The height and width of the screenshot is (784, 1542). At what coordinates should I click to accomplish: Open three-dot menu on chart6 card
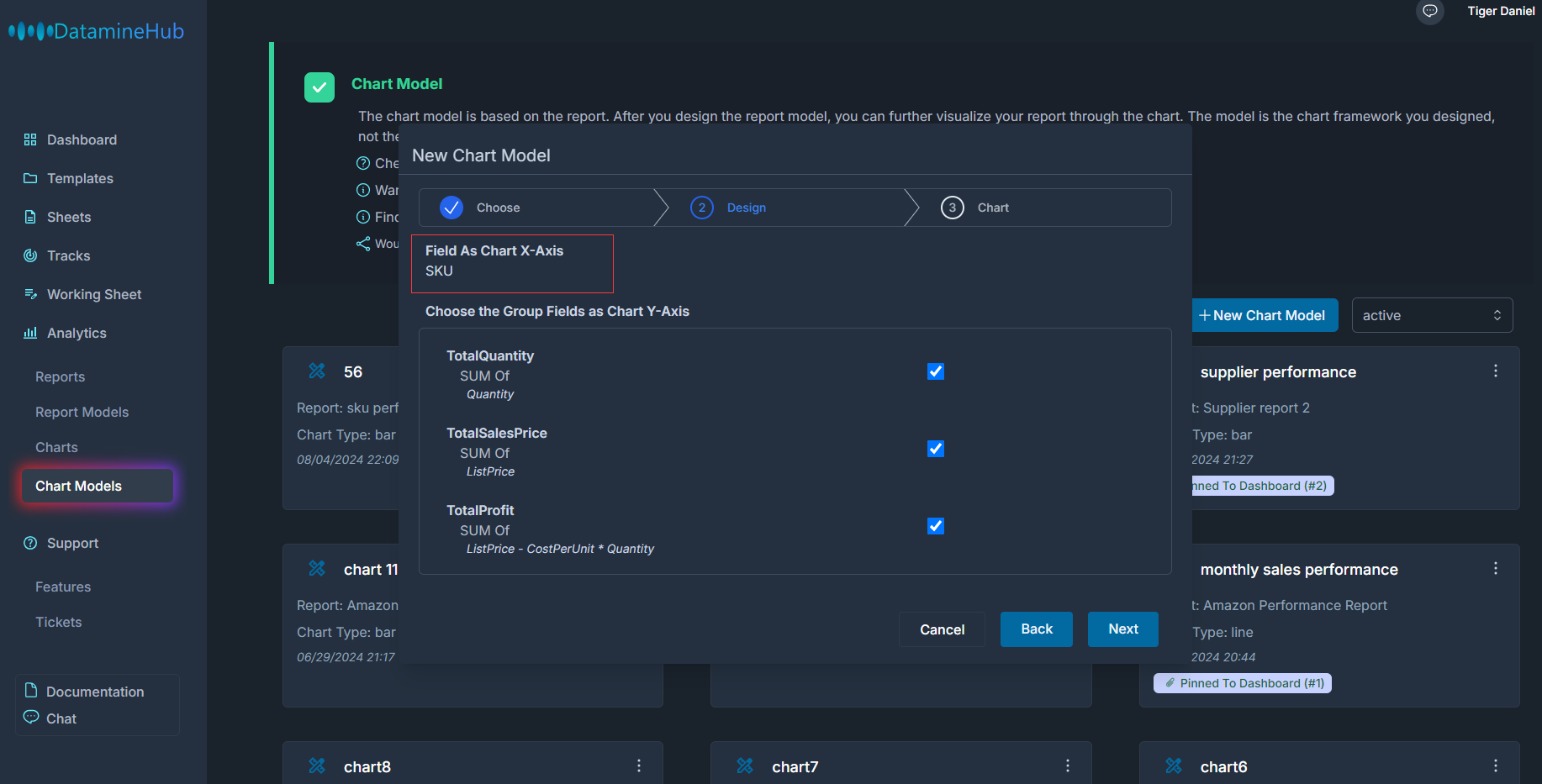pyautogui.click(x=1496, y=766)
